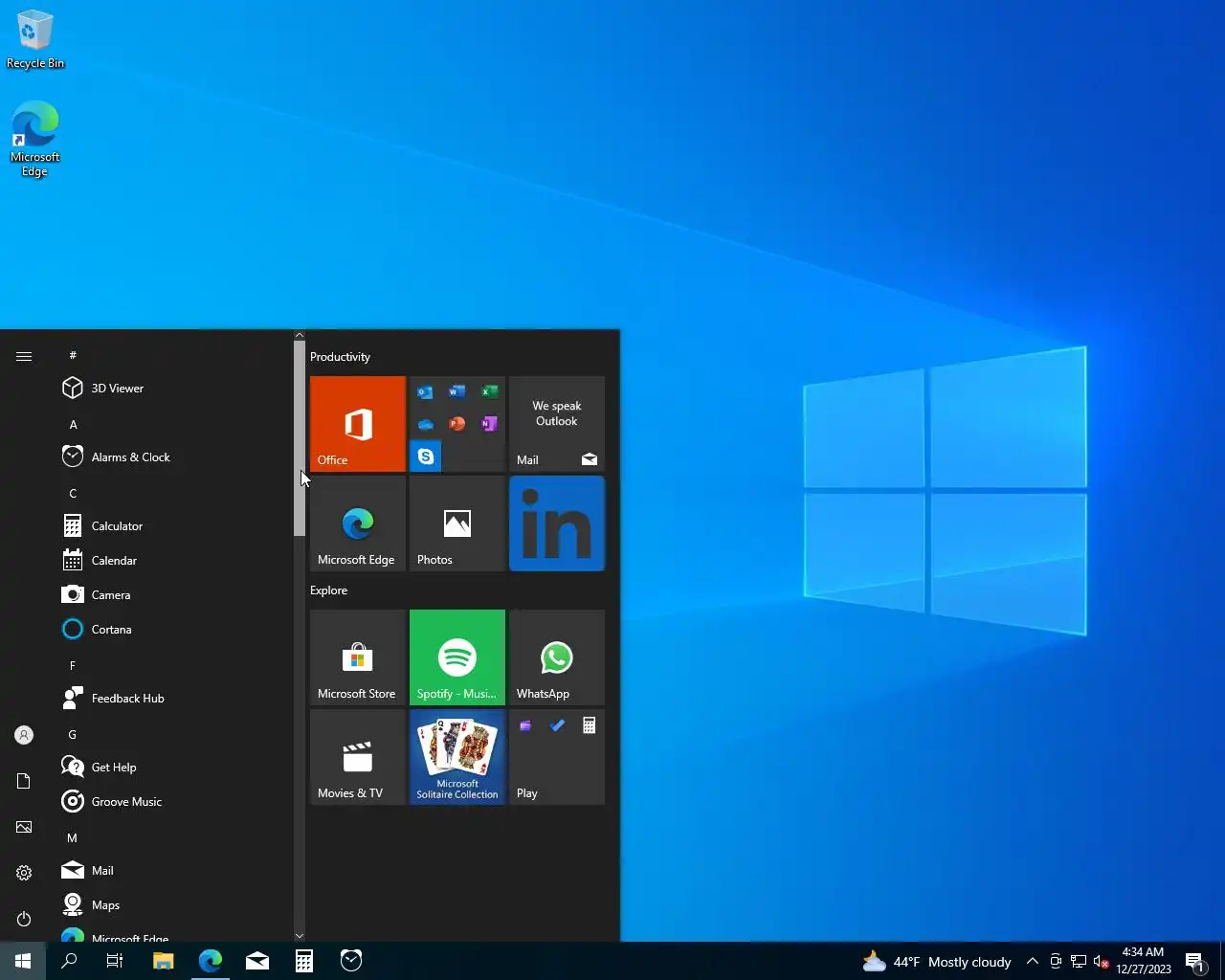The width and height of the screenshot is (1225, 980).
Task: Click the muted volume tray icon
Action: [1102, 962]
